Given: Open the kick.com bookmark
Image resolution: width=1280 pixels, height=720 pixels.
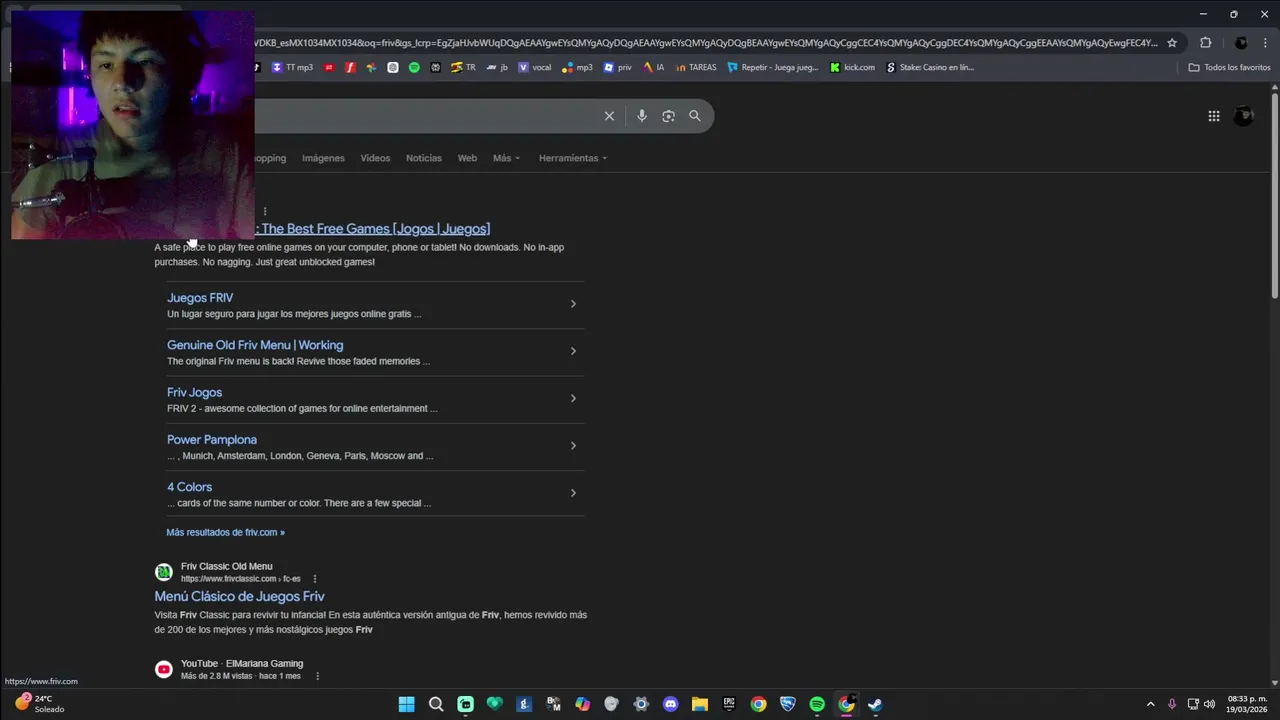Looking at the screenshot, I should point(852,68).
